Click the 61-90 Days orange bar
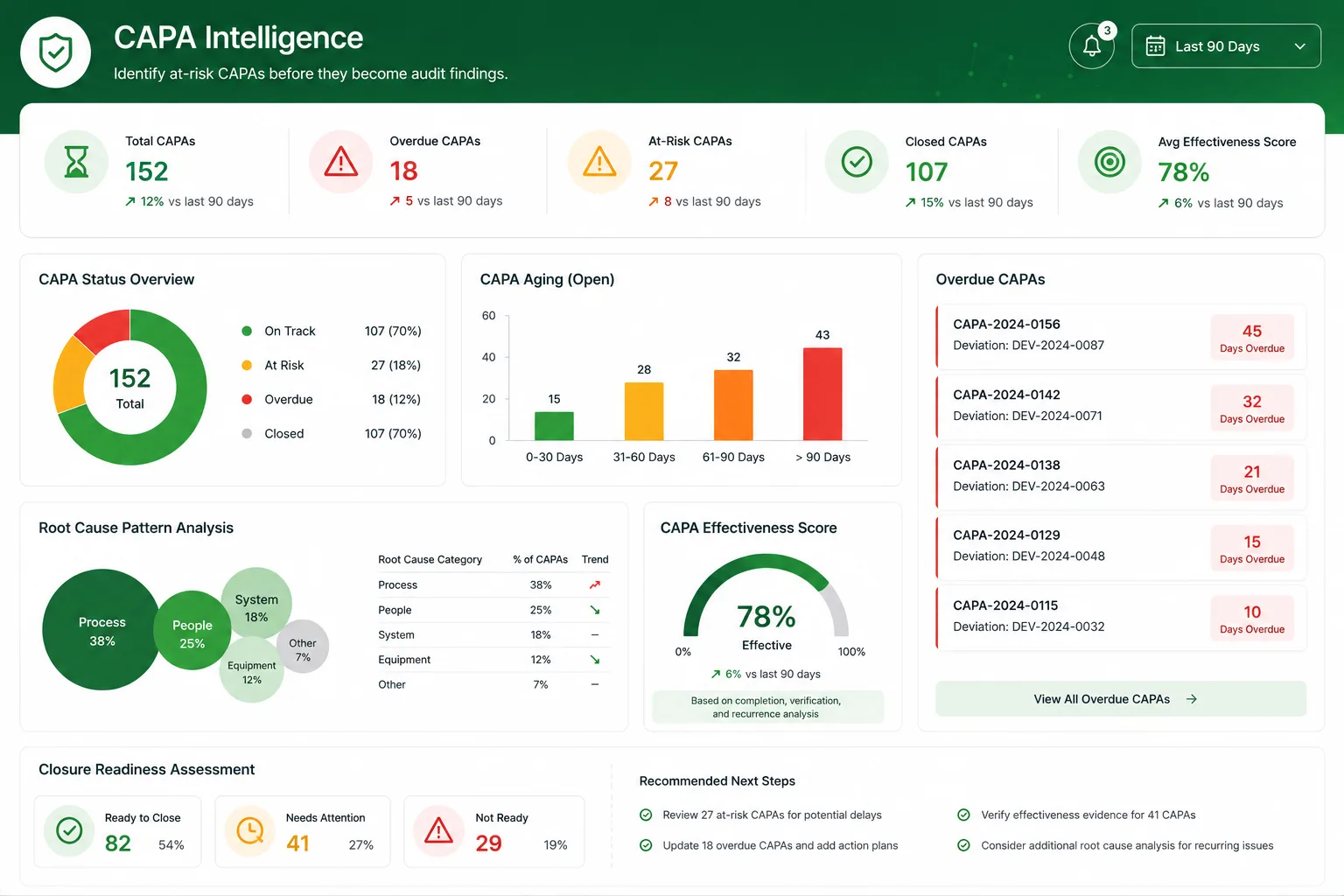Screen dimensions: 1344x896 (x=733, y=405)
